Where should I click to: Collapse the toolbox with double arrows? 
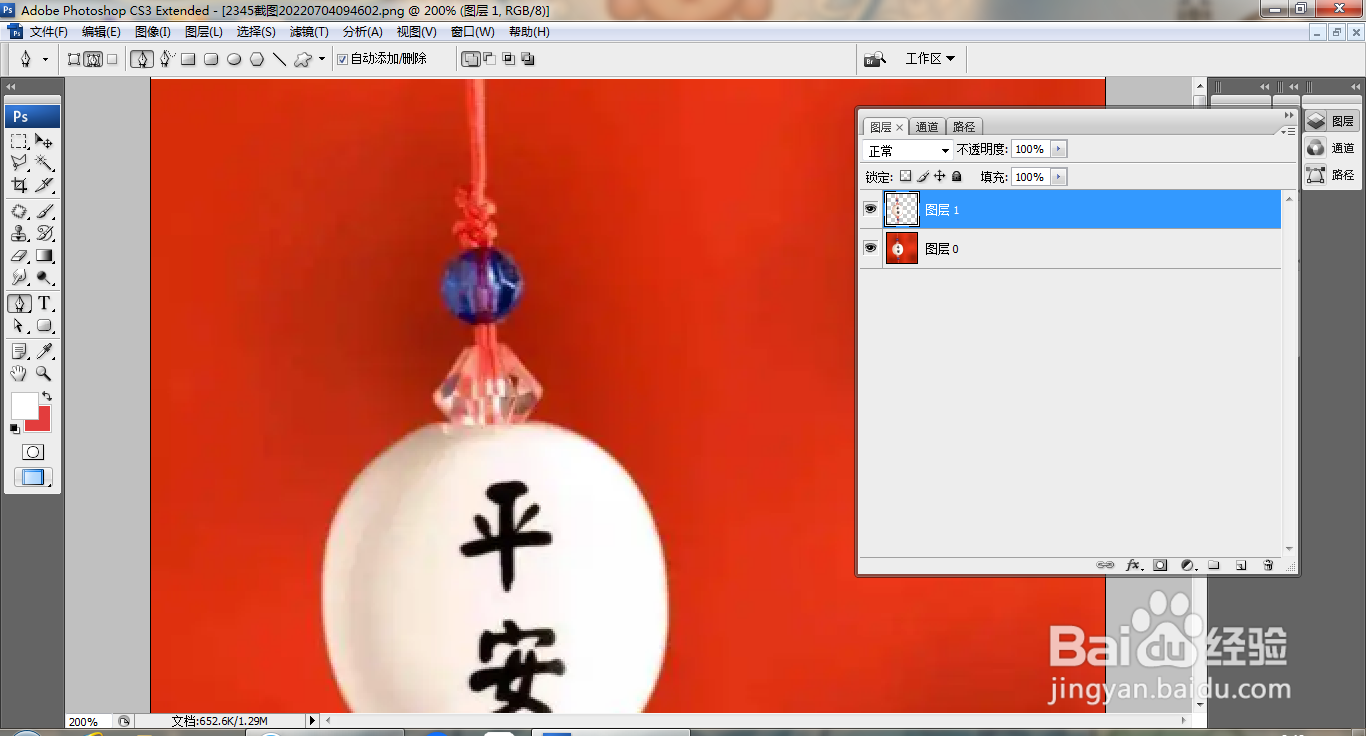point(11,87)
